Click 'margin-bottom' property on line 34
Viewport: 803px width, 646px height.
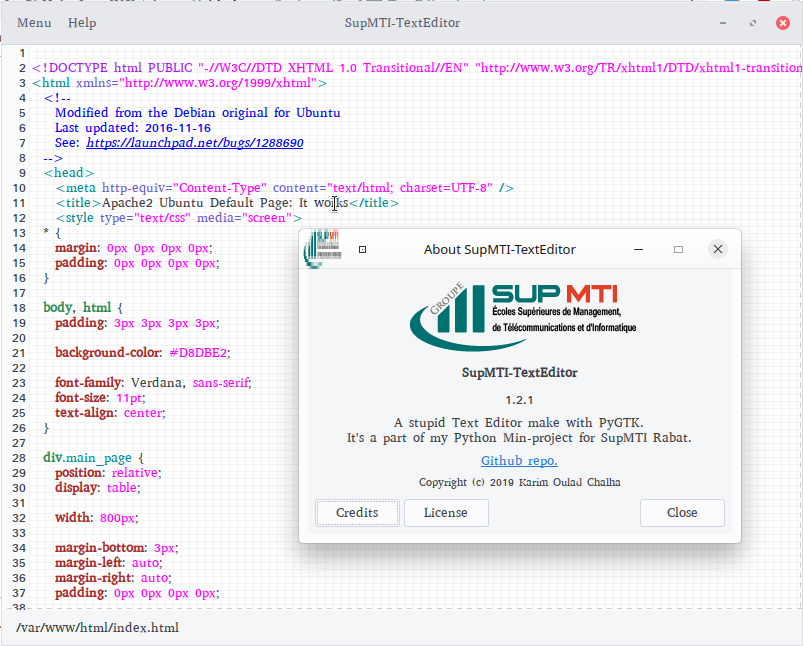pyautogui.click(x=100, y=548)
